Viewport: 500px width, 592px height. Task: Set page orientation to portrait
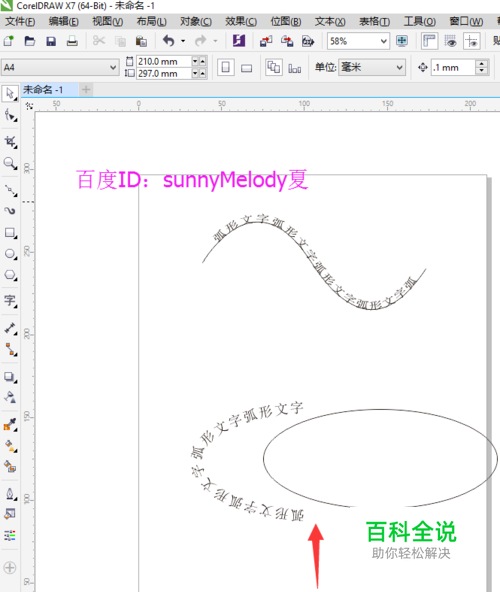coord(225,68)
